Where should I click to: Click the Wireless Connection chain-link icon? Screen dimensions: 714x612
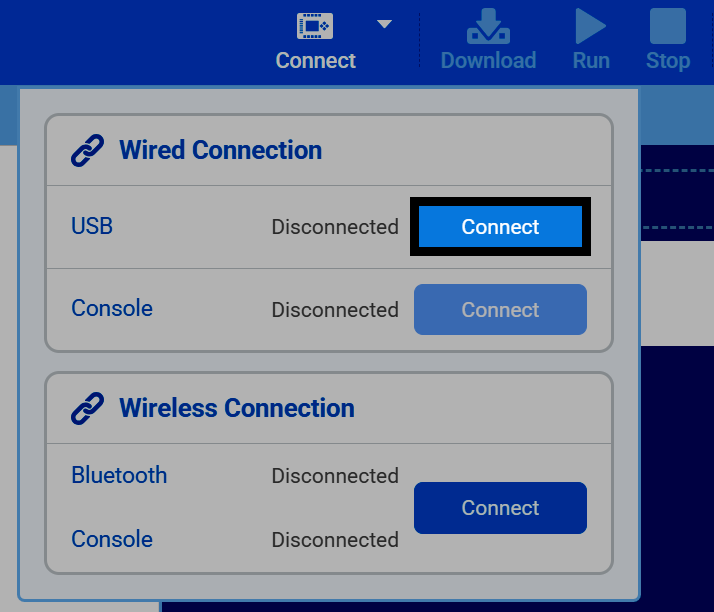point(87,408)
